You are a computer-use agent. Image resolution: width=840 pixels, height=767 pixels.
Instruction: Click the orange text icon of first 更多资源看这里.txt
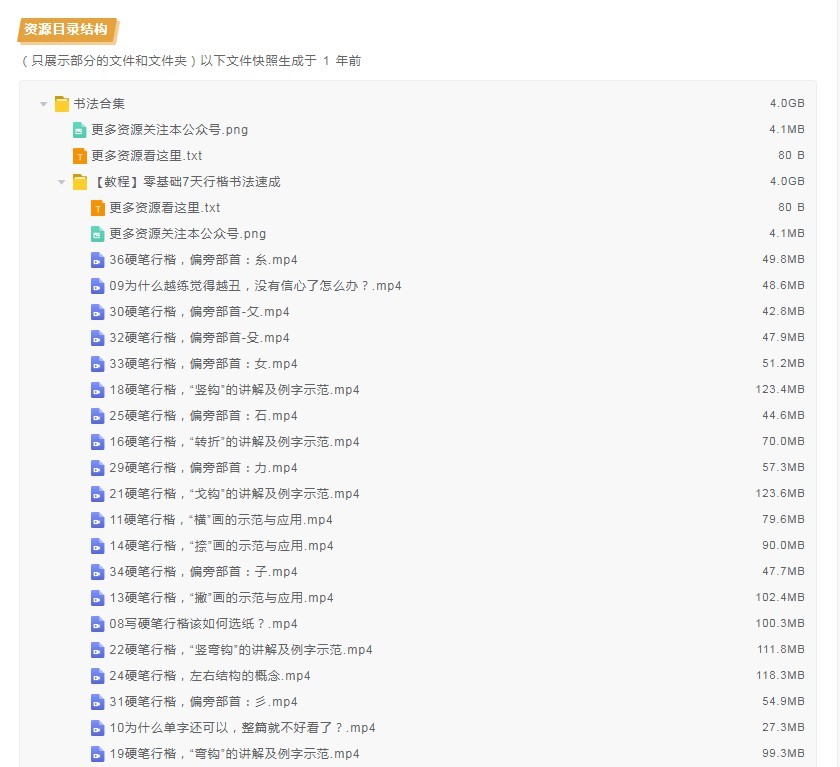point(79,156)
